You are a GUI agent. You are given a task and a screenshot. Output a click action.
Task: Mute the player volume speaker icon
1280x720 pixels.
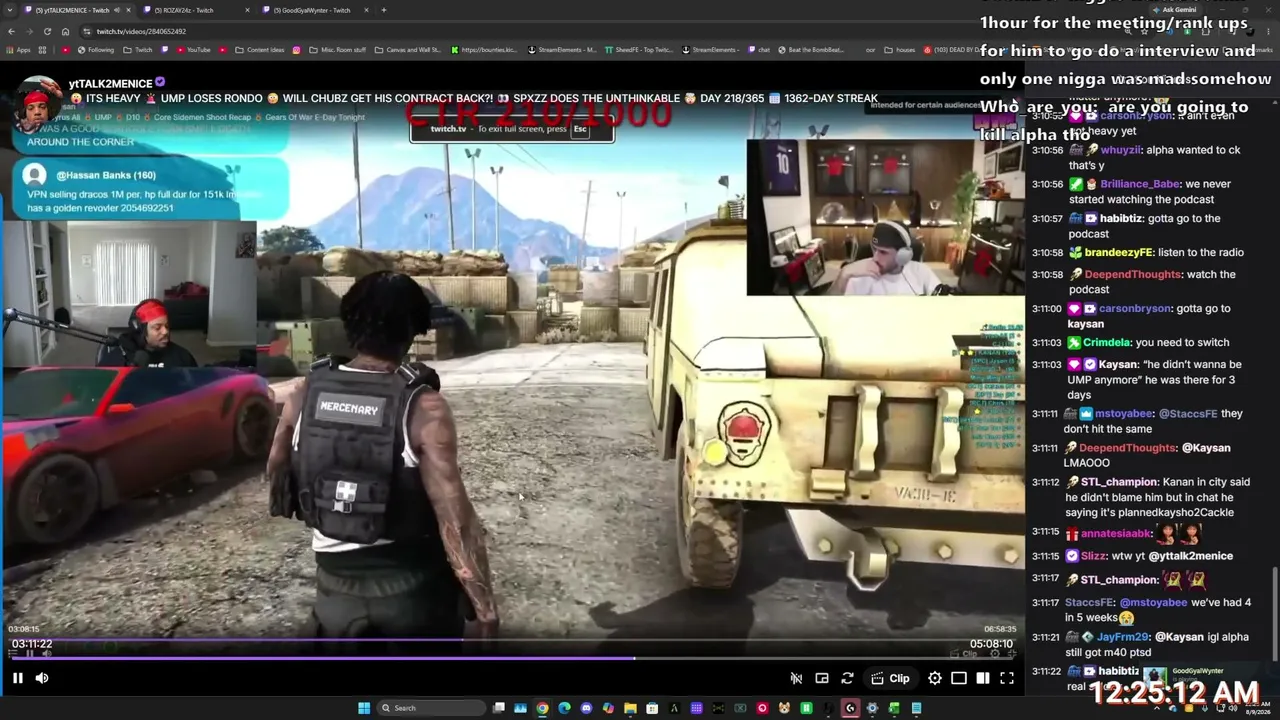point(42,678)
